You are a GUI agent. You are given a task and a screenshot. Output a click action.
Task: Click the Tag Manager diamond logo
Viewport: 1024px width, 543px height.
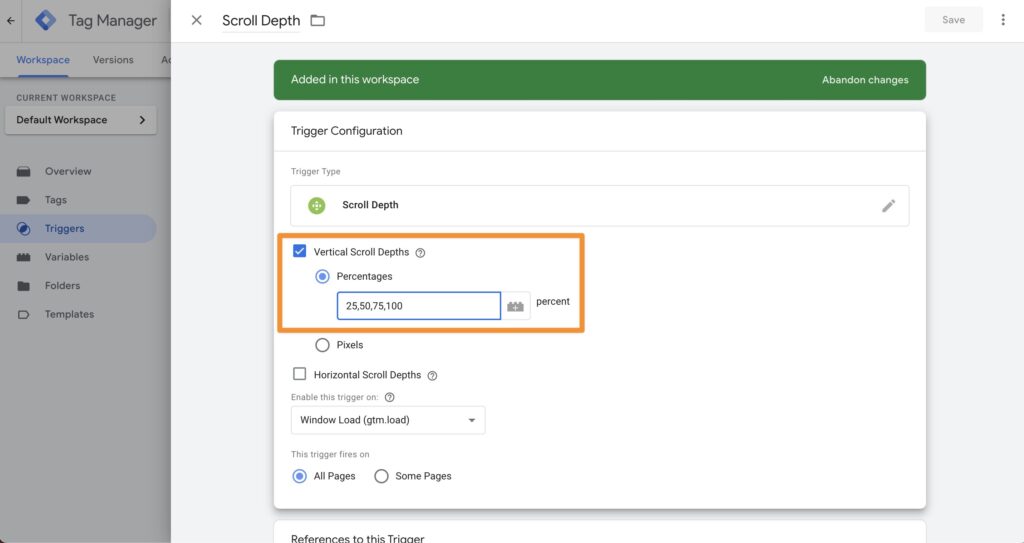(45, 20)
